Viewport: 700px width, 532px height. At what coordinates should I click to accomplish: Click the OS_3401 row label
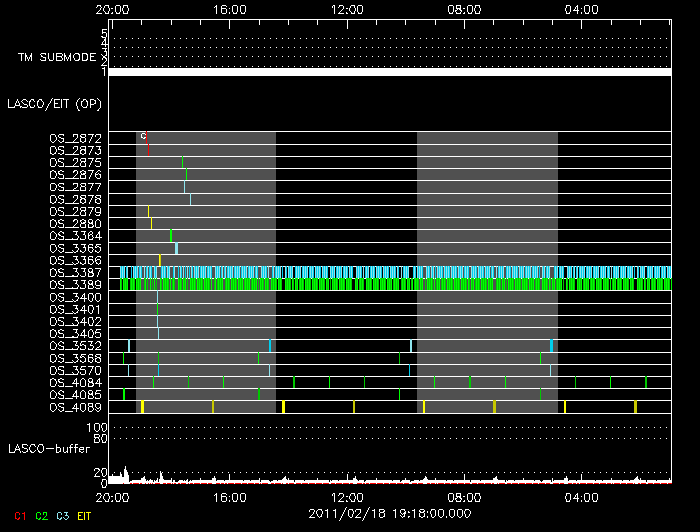[75, 309]
